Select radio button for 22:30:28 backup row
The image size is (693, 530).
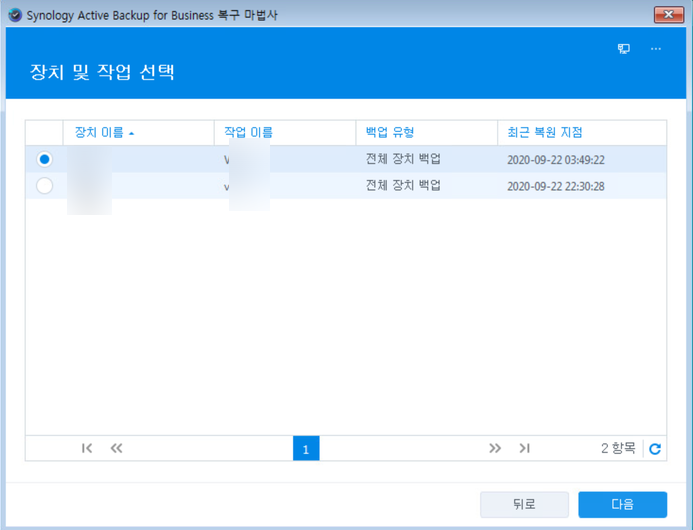click(44, 186)
